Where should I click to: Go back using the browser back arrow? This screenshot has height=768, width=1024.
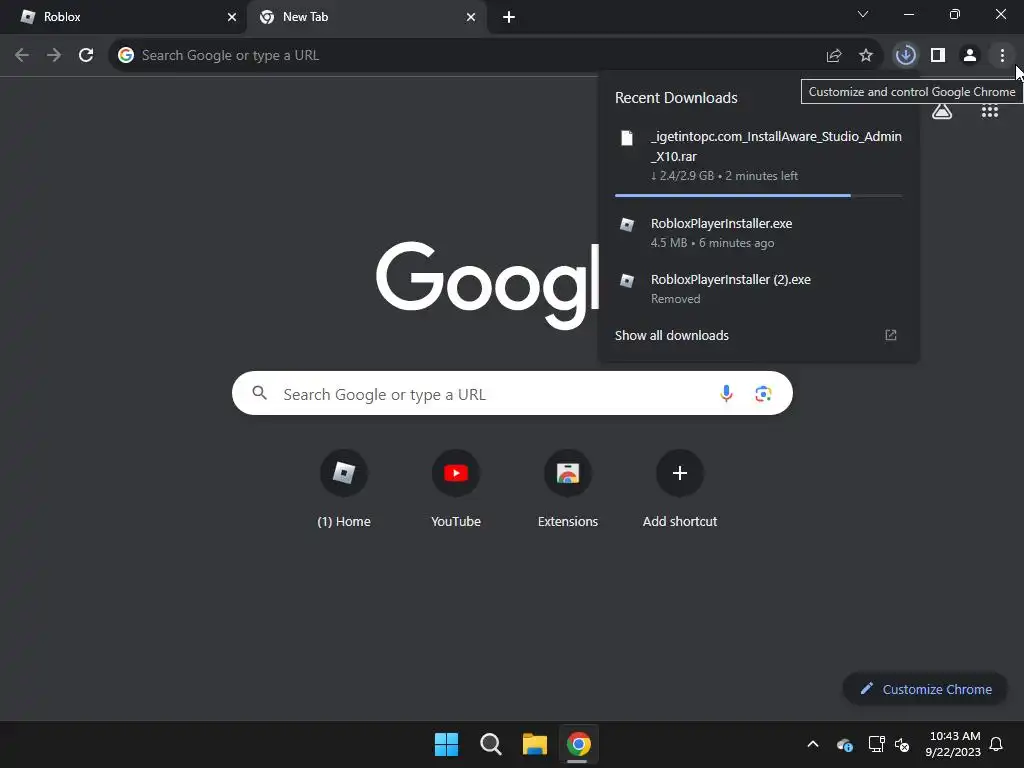22,56
